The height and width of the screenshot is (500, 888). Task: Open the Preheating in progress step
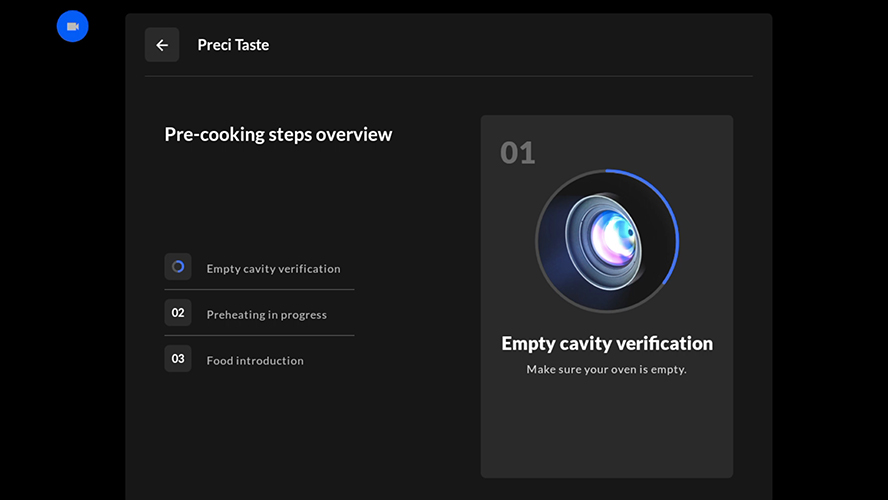(266, 315)
